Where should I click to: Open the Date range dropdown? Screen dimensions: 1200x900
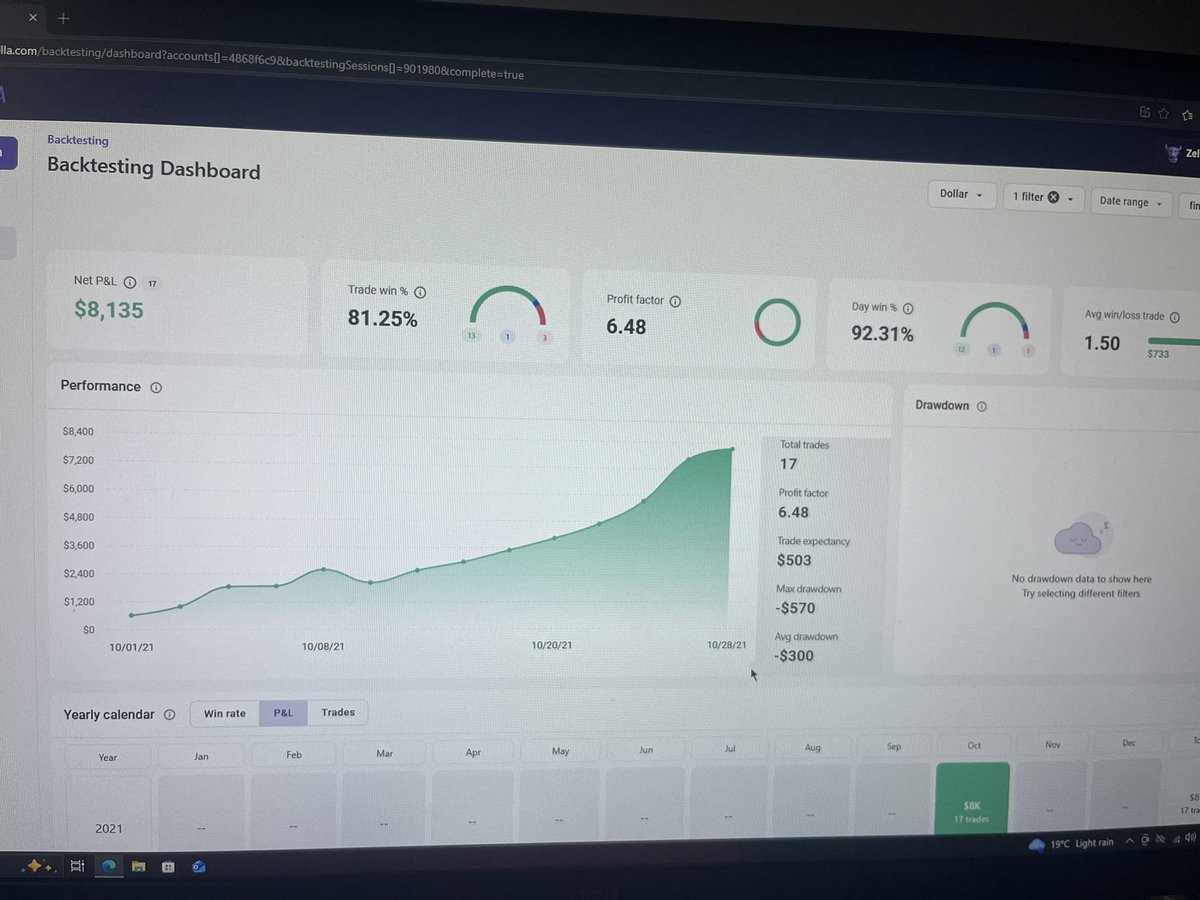[x=1131, y=202]
